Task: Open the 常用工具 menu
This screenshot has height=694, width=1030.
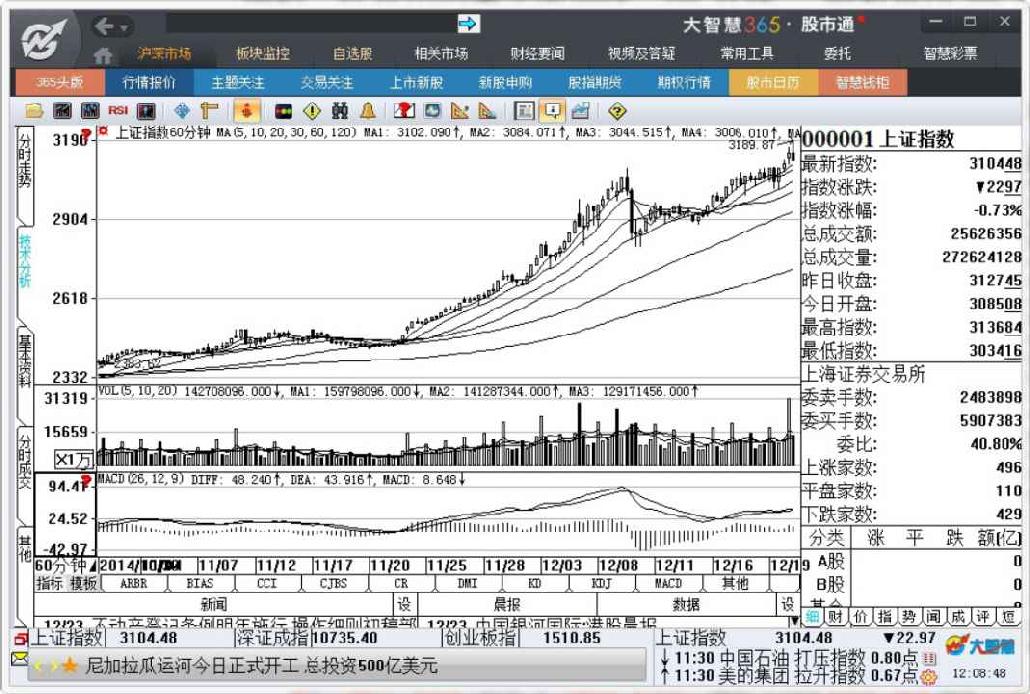Action: point(747,53)
